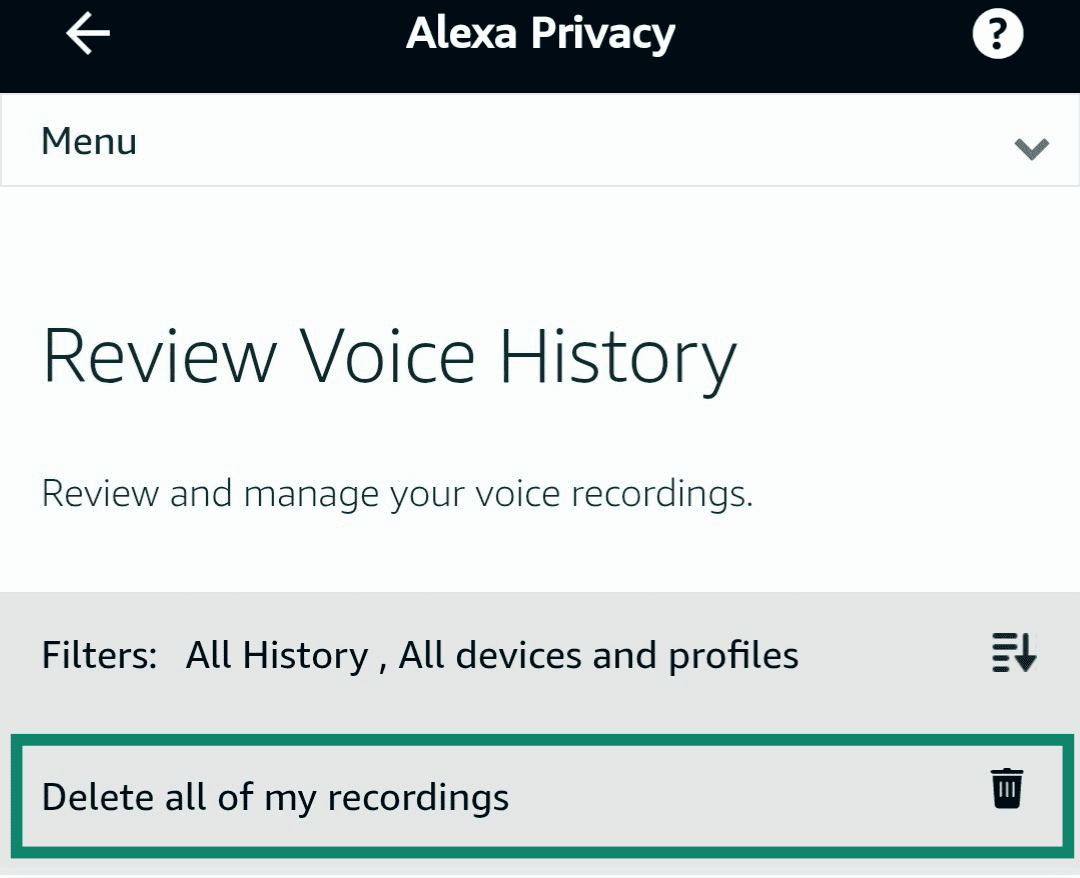This screenshot has width=1080, height=878.
Task: Tap the back navigation arrow on the title bar
Action: pos(86,32)
